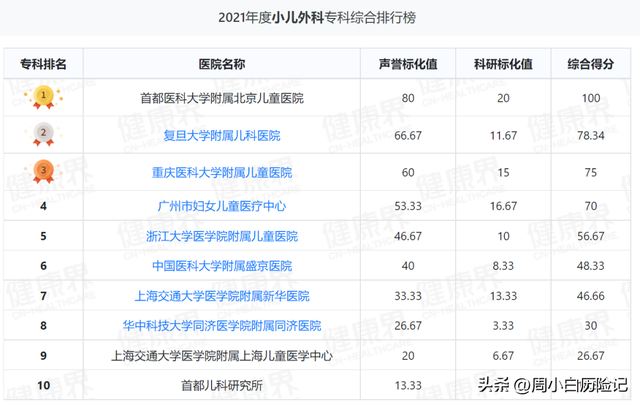
Task: Click research value 8.33 in Shengjing row
Action: (x=503, y=266)
